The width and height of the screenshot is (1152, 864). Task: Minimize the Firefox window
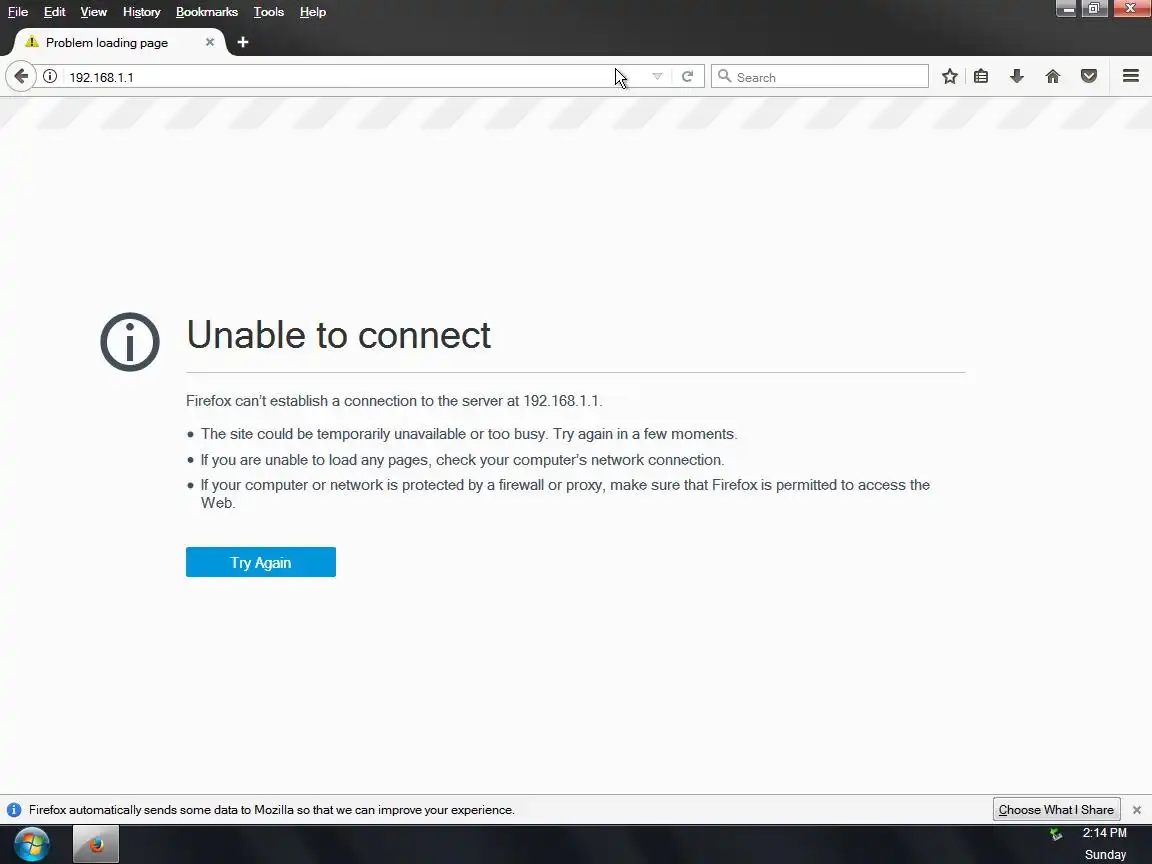(x=1067, y=9)
